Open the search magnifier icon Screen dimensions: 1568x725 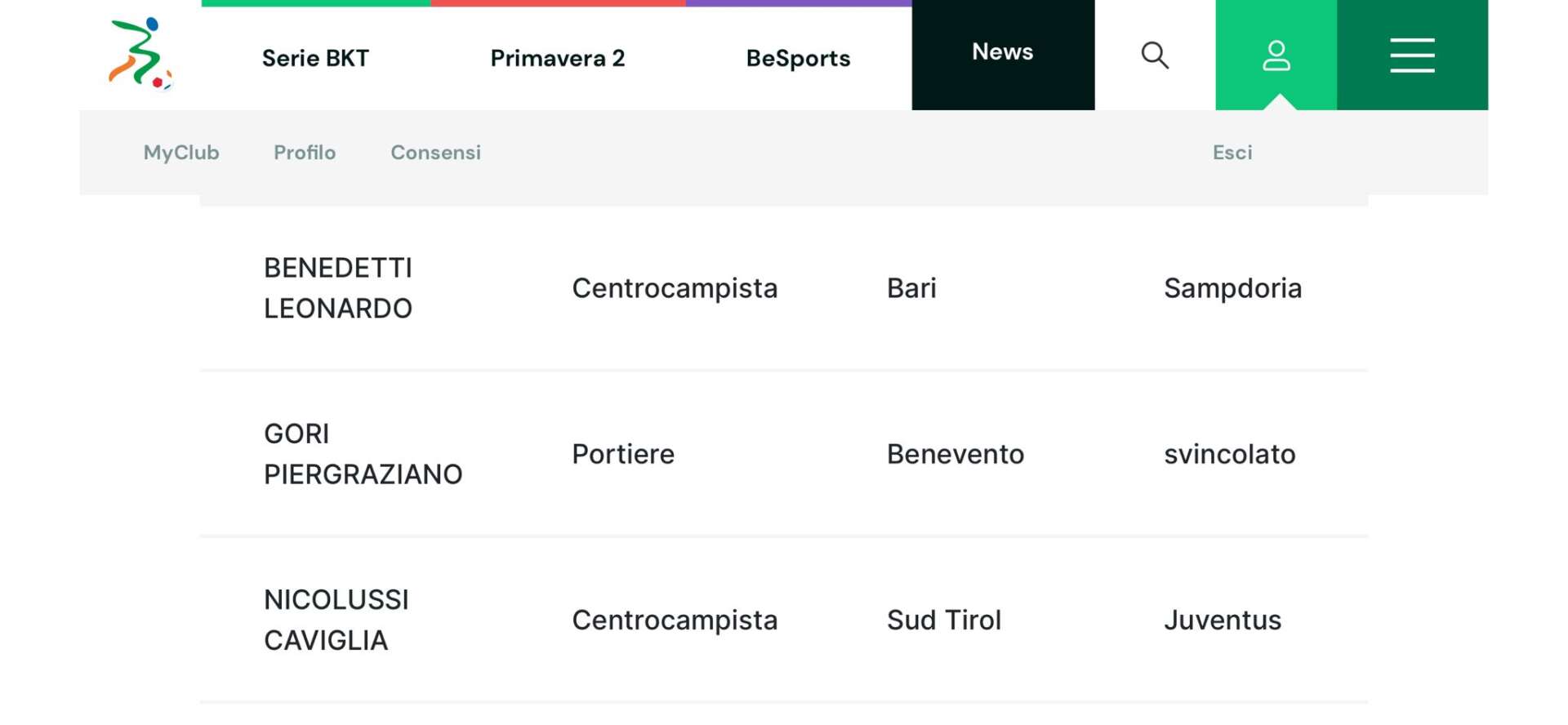tap(1155, 56)
